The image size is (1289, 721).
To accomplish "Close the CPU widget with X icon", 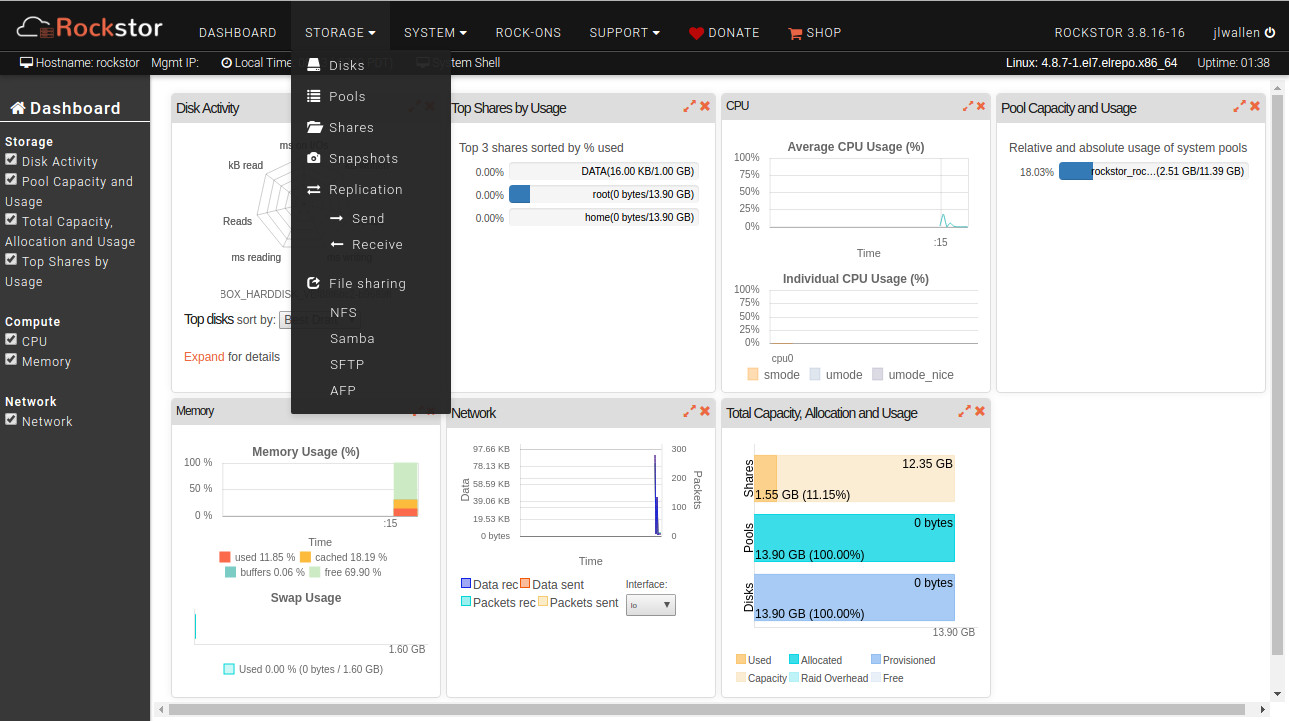I will pos(980,106).
